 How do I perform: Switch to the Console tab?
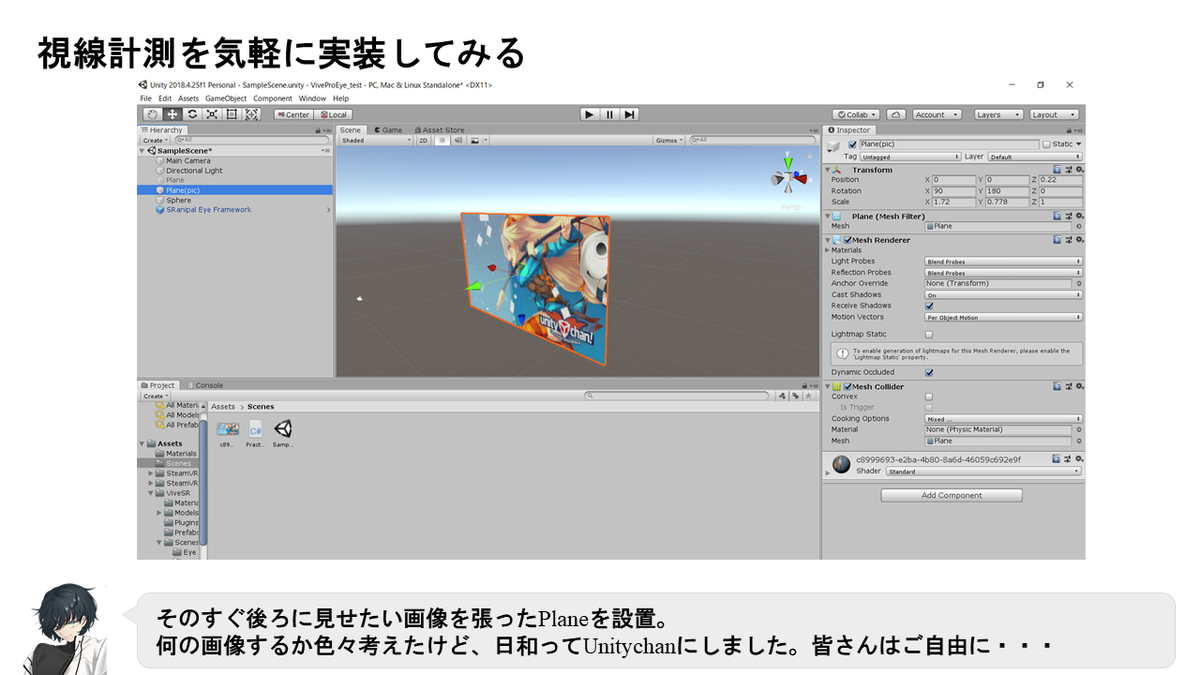point(205,385)
